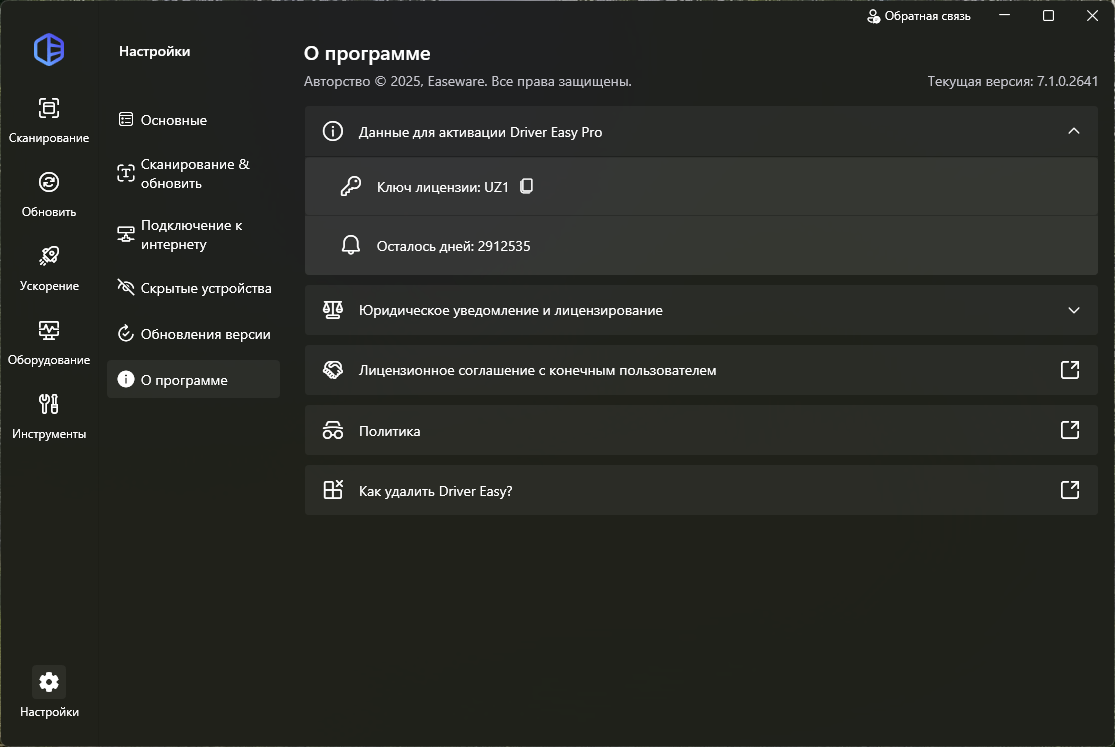
Task: Click the Настройки gear icon
Action: 49,682
